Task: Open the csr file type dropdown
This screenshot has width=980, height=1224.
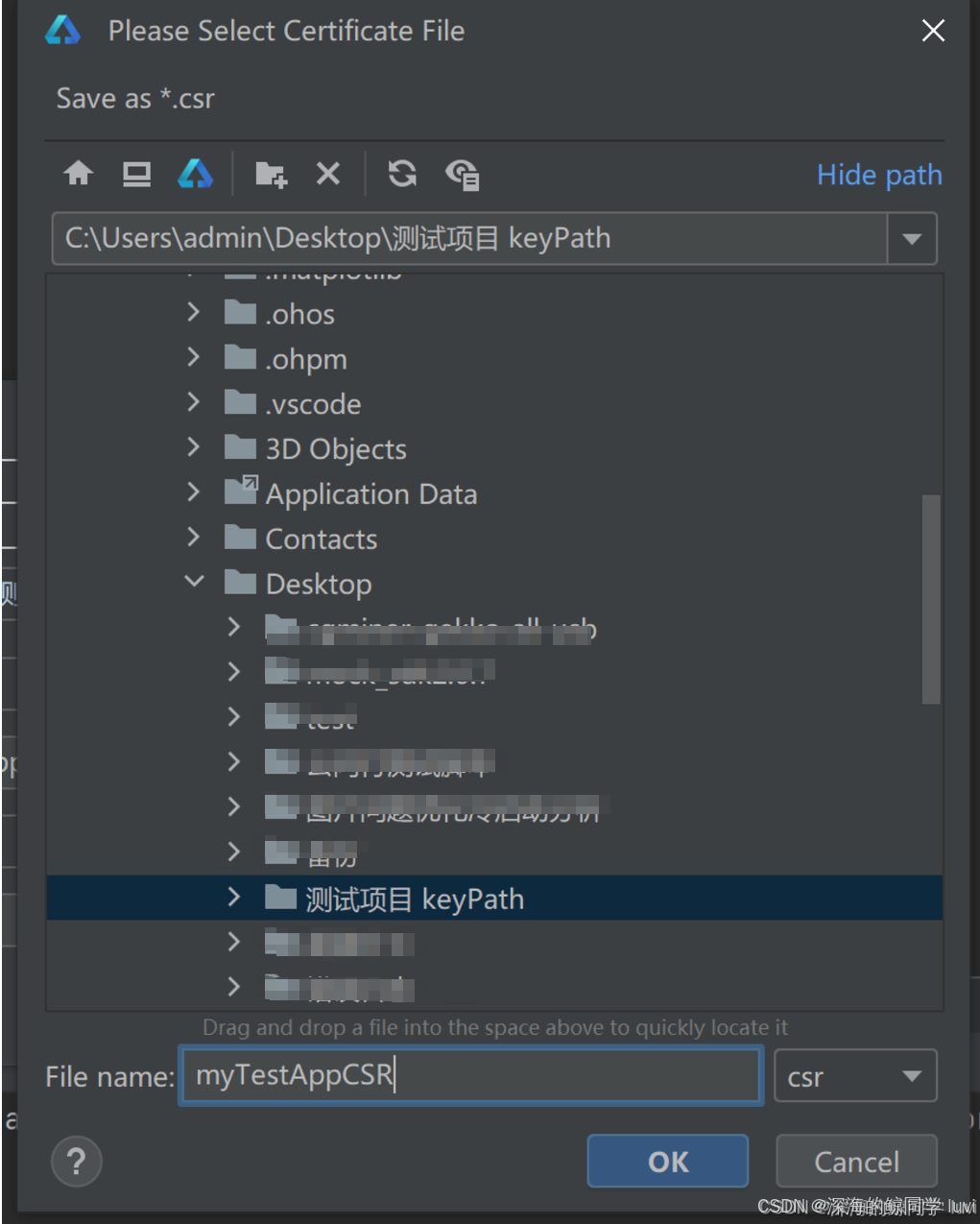Action: pos(855,1076)
